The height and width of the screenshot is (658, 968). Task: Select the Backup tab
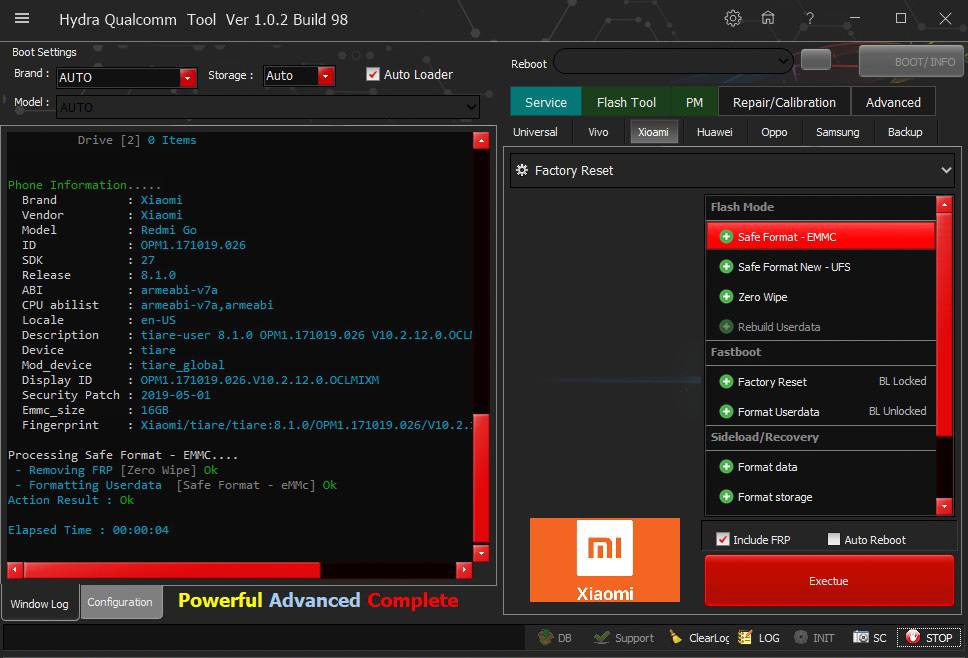click(x=904, y=132)
